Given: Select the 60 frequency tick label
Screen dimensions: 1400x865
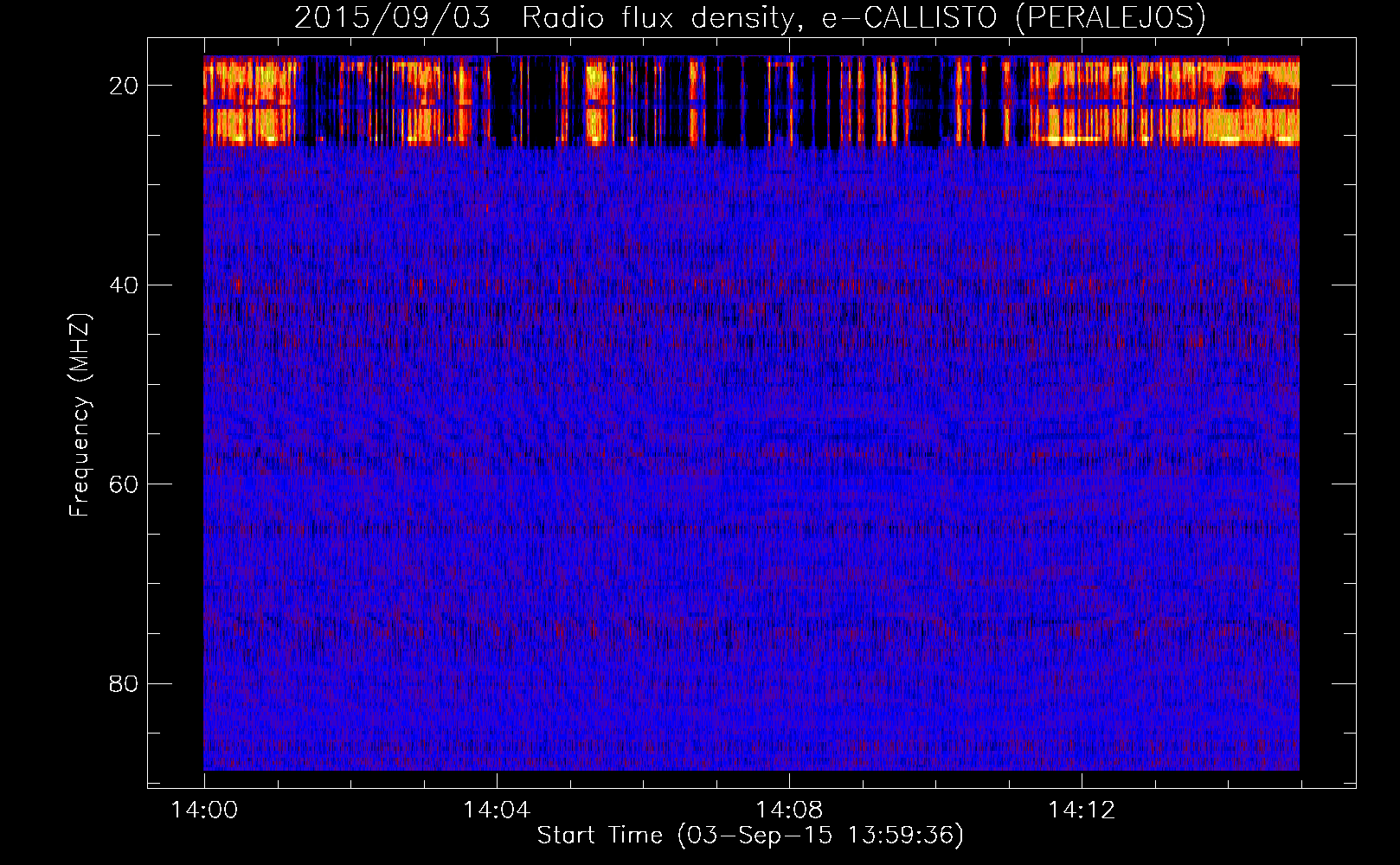Looking at the screenshot, I should [x=124, y=484].
